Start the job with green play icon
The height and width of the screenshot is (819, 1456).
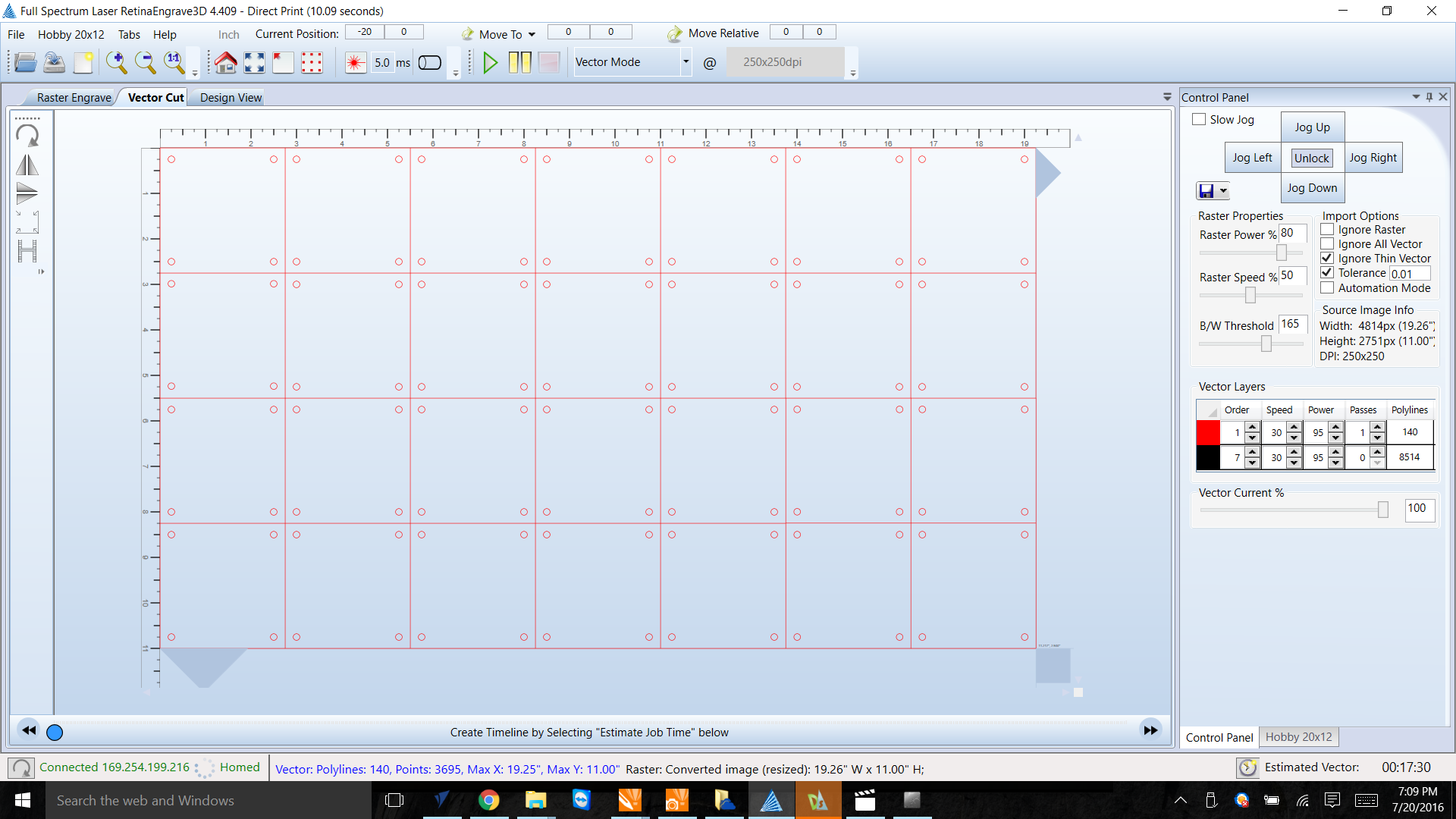click(x=491, y=62)
